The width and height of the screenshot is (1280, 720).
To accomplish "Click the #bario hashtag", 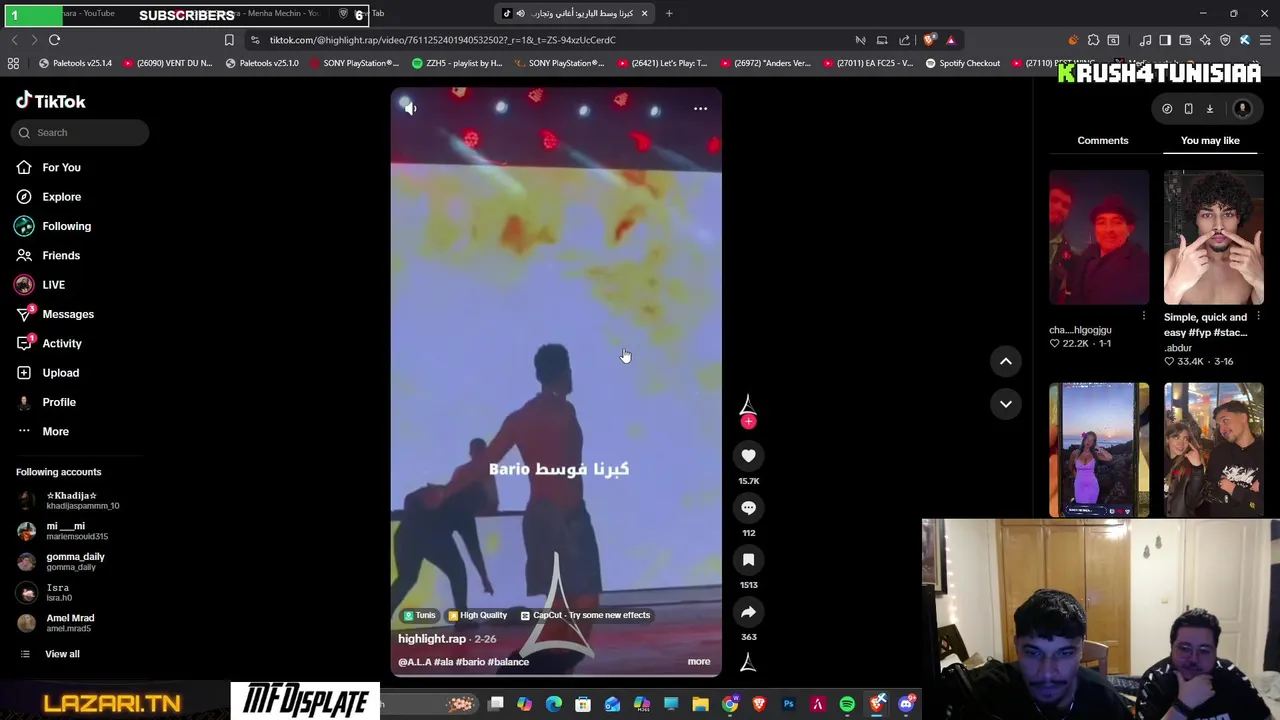I will pos(470,662).
